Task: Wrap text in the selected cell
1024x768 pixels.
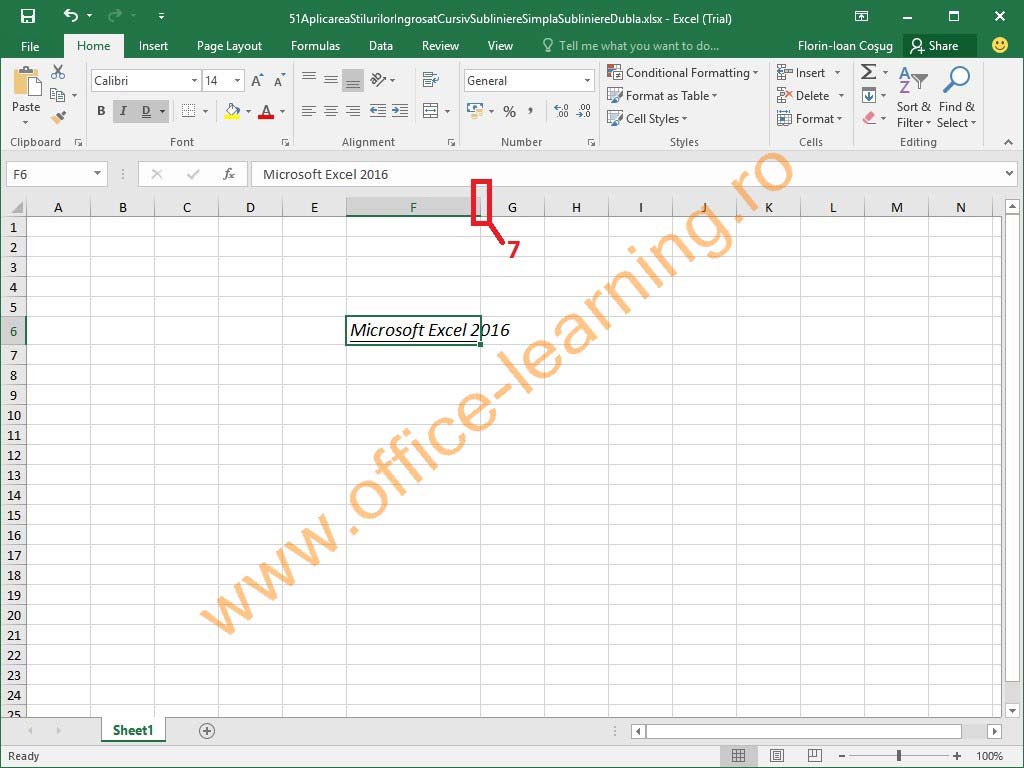Action: 430,80
